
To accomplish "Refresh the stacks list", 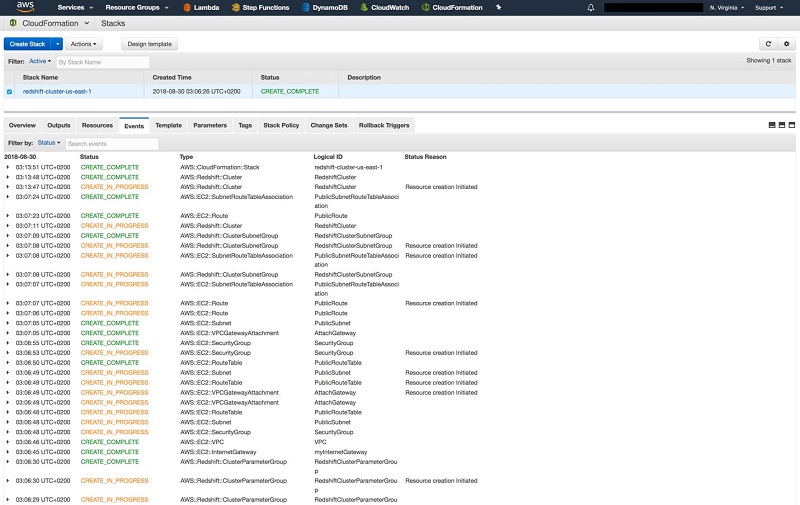I will click(x=768, y=44).
